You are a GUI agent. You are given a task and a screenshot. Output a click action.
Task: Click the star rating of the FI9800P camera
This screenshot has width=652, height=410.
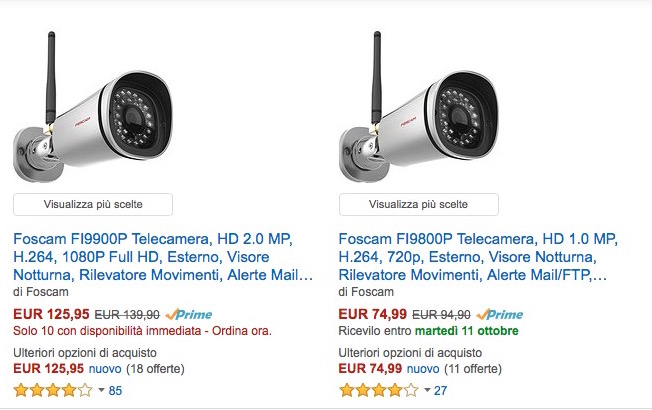378,390
